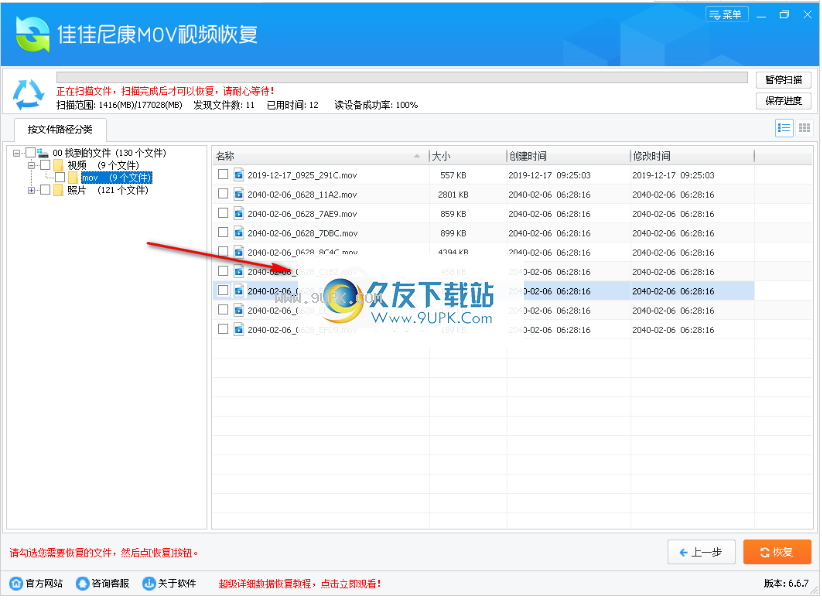Click the 保存进度 button
The height and width of the screenshot is (602, 822).
click(784, 101)
